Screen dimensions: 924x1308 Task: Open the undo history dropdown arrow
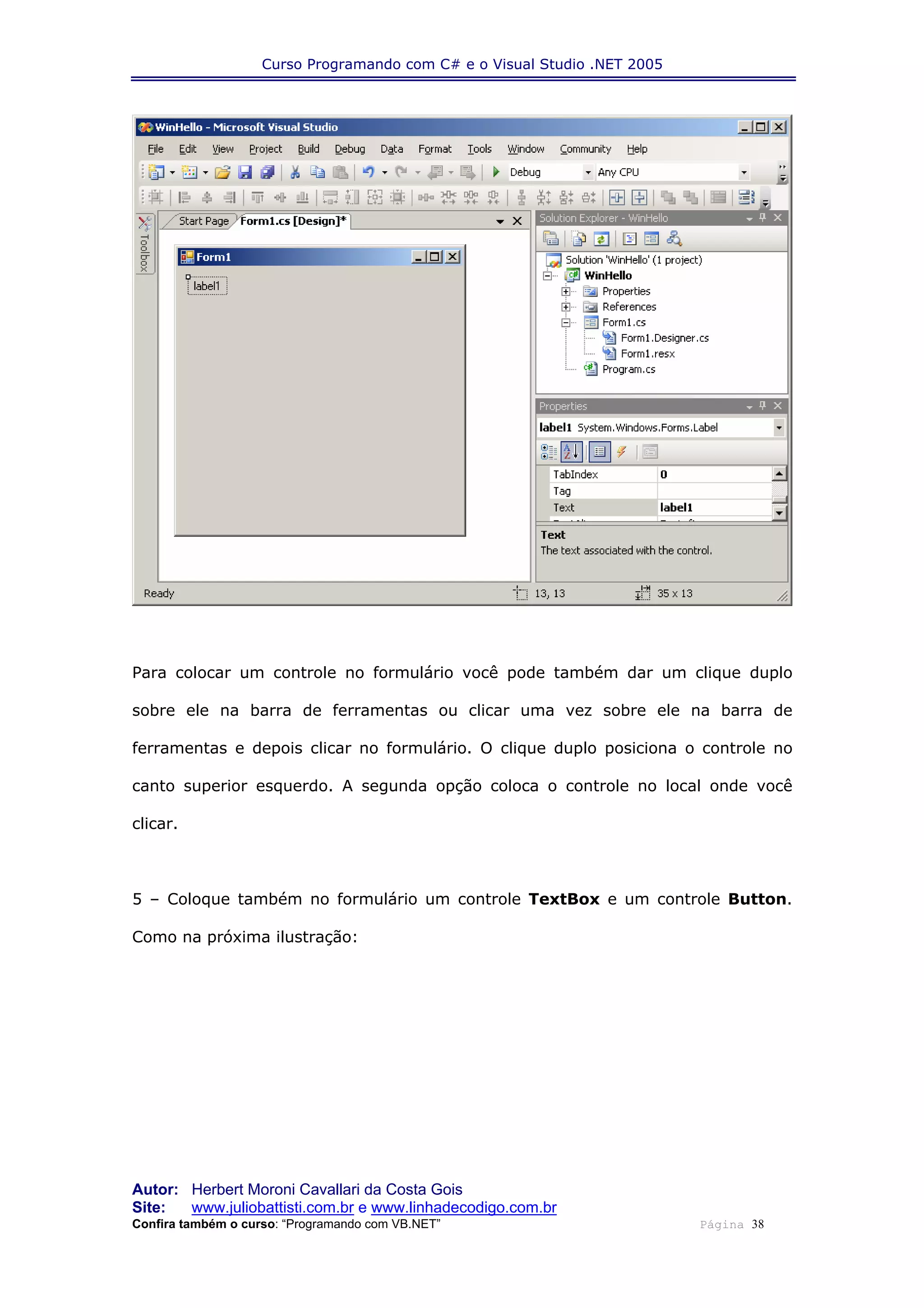385,172
